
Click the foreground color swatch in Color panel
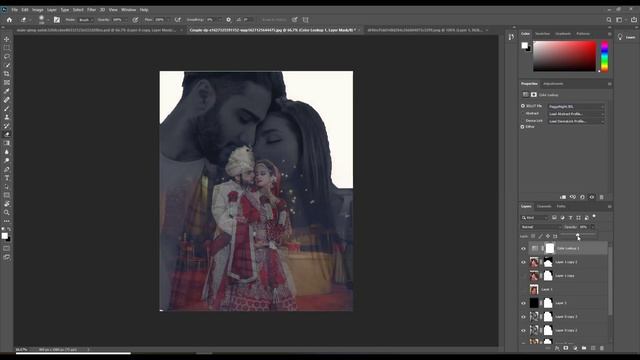(524, 45)
